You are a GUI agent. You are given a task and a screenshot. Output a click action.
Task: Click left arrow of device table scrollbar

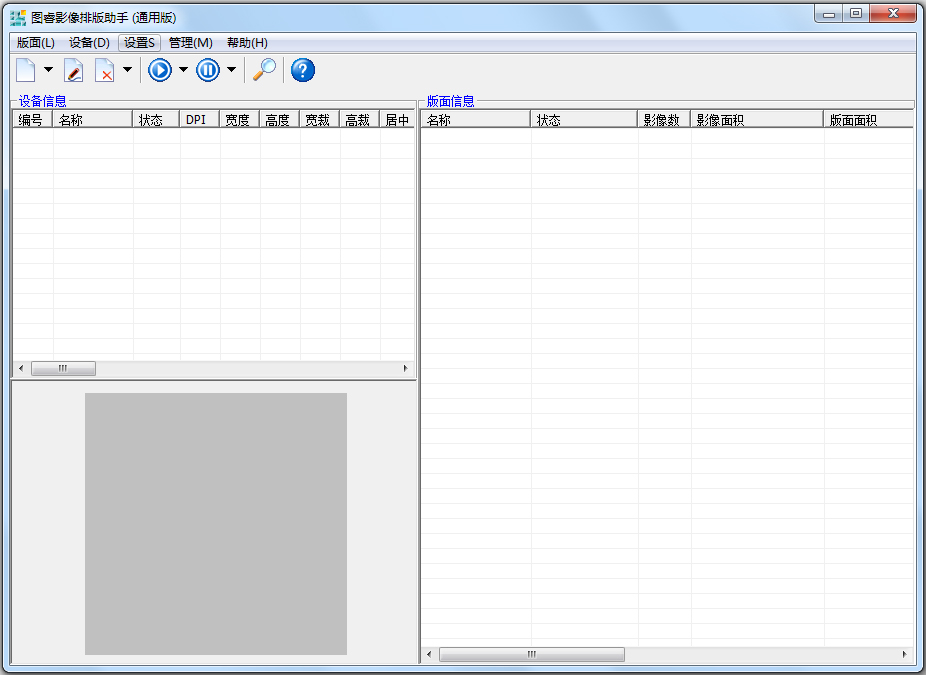pos(21,369)
